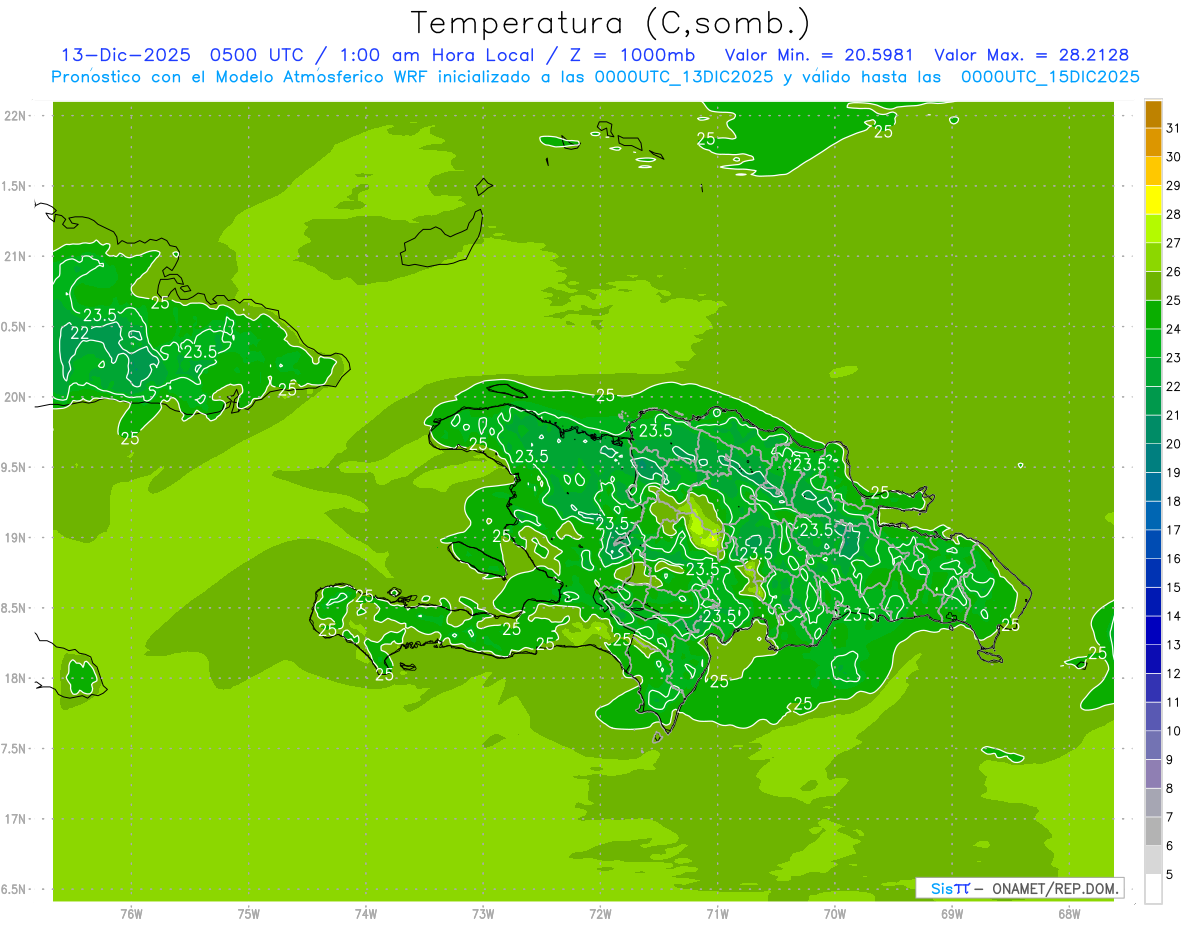Viewport: 1200px width, 927px height.
Task: Click the '5' value on the color scale
Action: click(x=1170, y=875)
